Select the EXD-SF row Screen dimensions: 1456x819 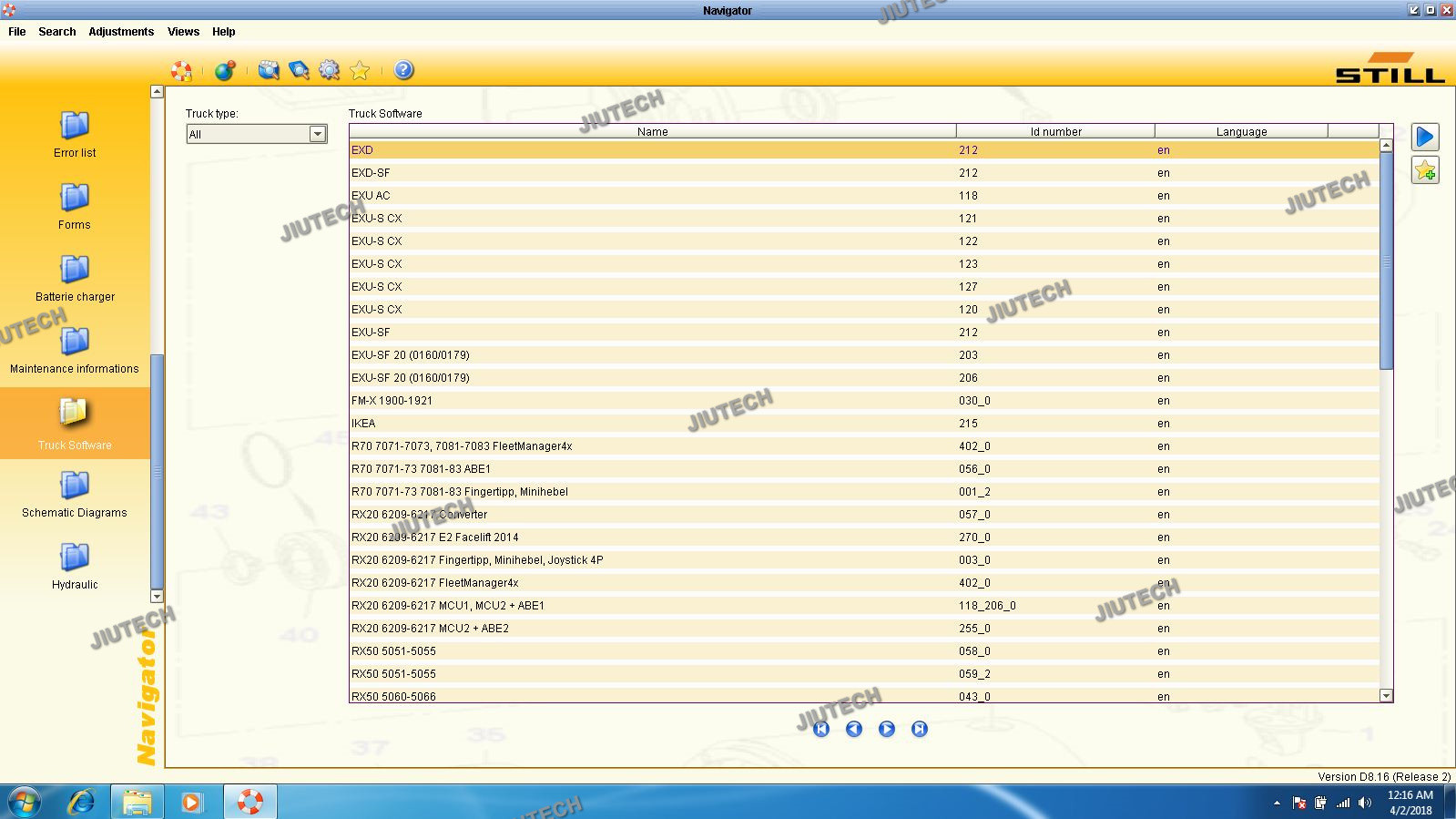pyautogui.click(x=864, y=173)
